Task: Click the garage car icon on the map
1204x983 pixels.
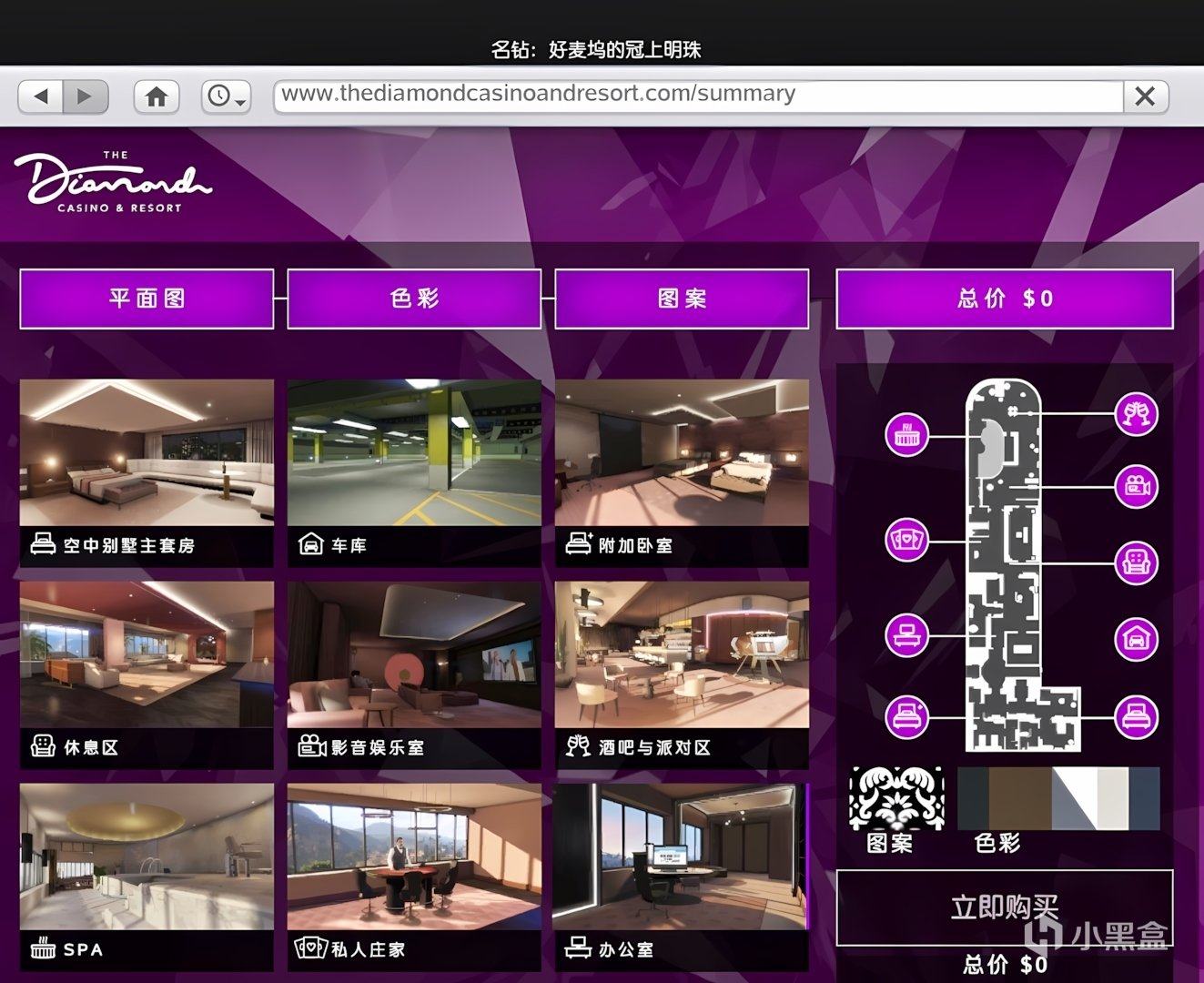Action: point(1137,637)
